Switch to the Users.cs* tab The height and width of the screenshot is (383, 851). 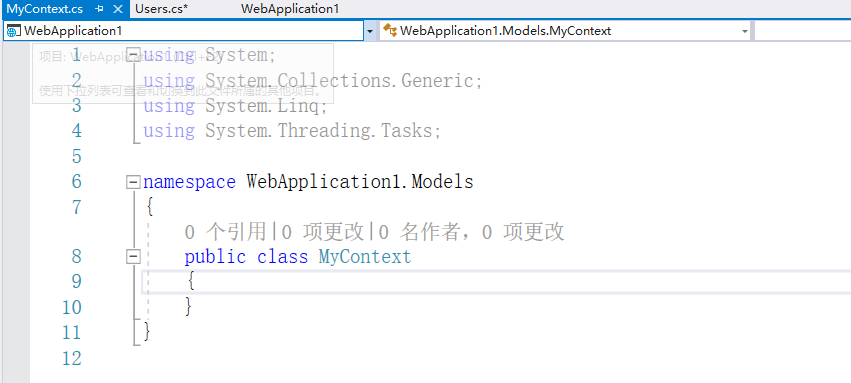161,9
